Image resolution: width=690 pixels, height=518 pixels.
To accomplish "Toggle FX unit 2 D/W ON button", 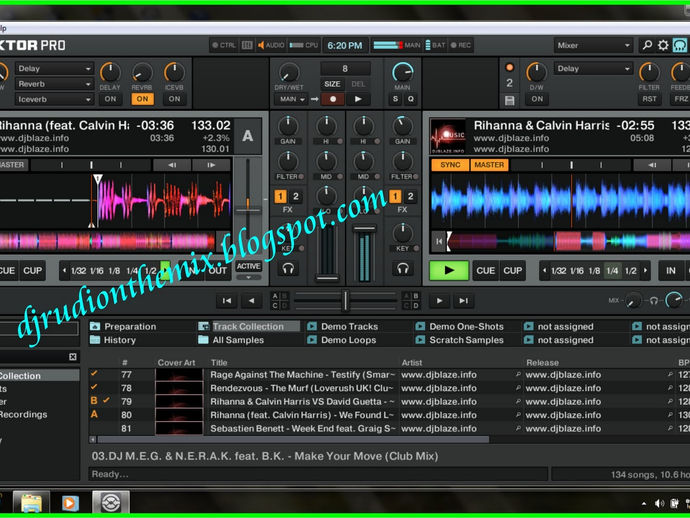I will (537, 99).
